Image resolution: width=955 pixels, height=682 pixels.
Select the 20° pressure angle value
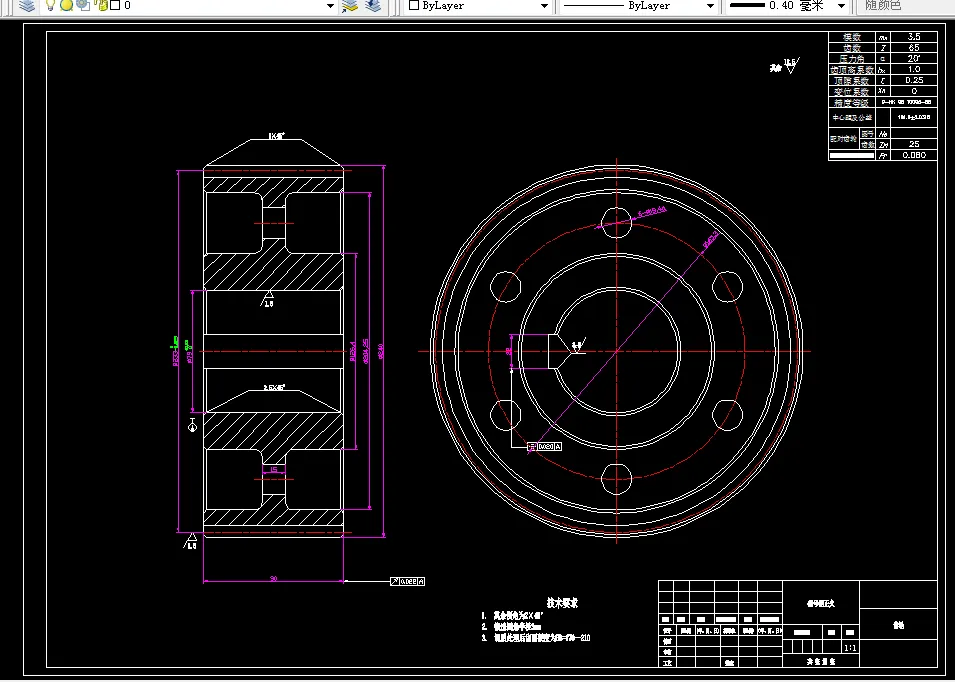tap(914, 59)
